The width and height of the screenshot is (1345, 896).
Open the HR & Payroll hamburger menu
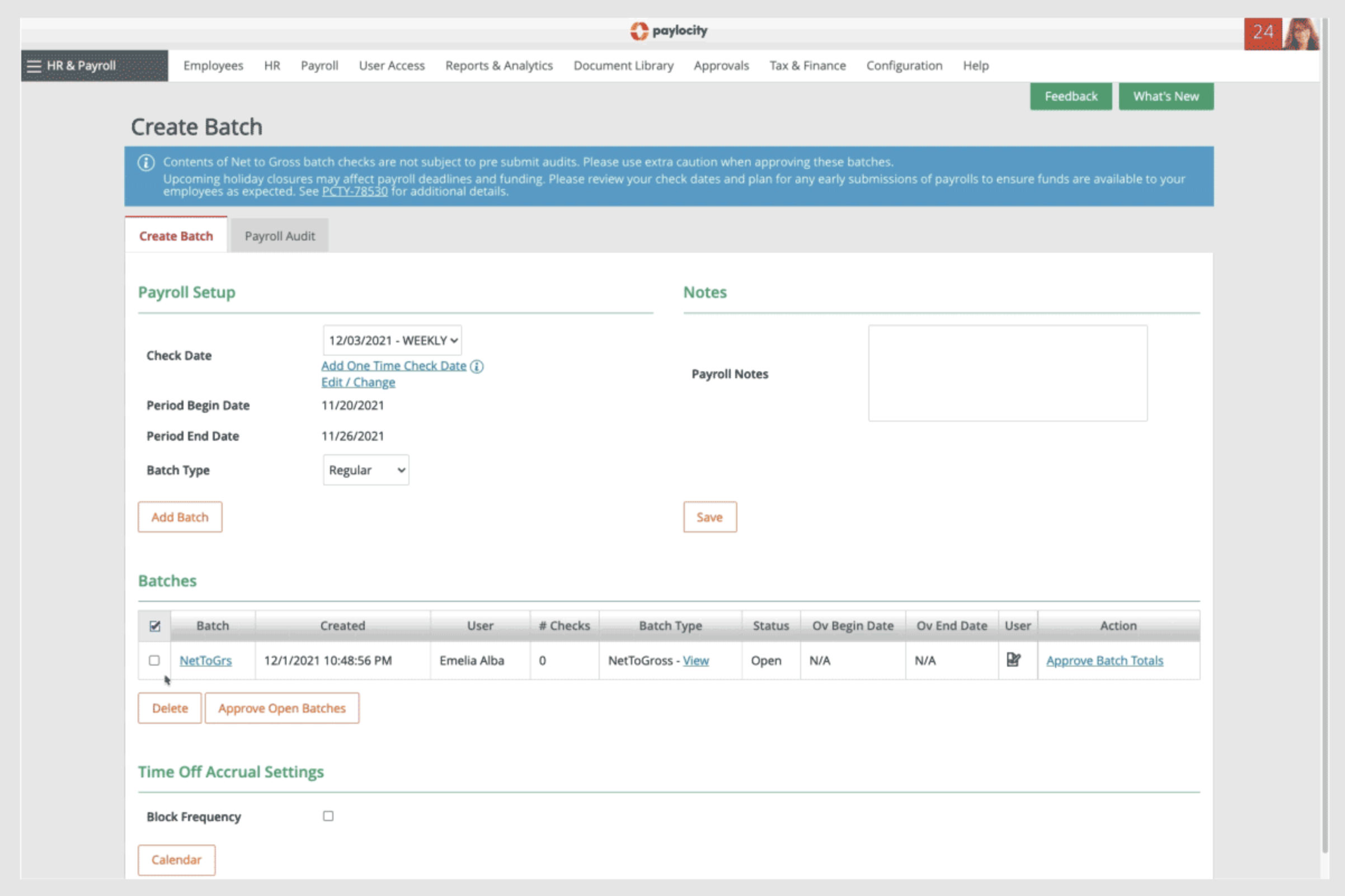click(x=34, y=65)
